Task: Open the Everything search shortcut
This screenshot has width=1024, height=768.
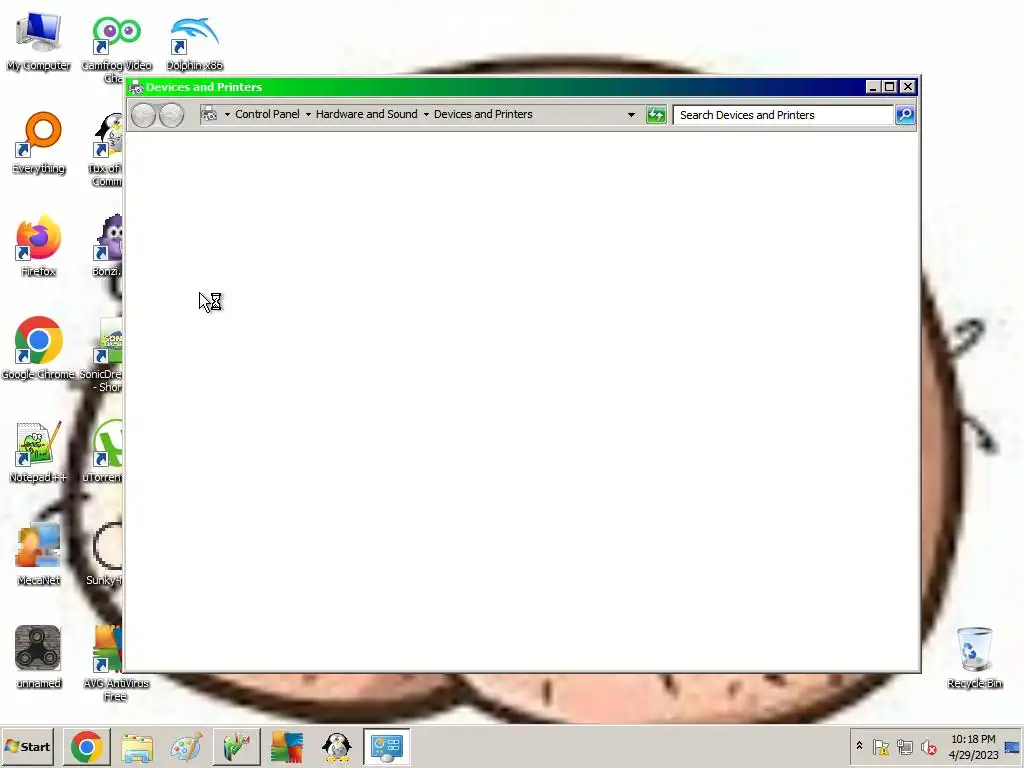Action: click(39, 143)
